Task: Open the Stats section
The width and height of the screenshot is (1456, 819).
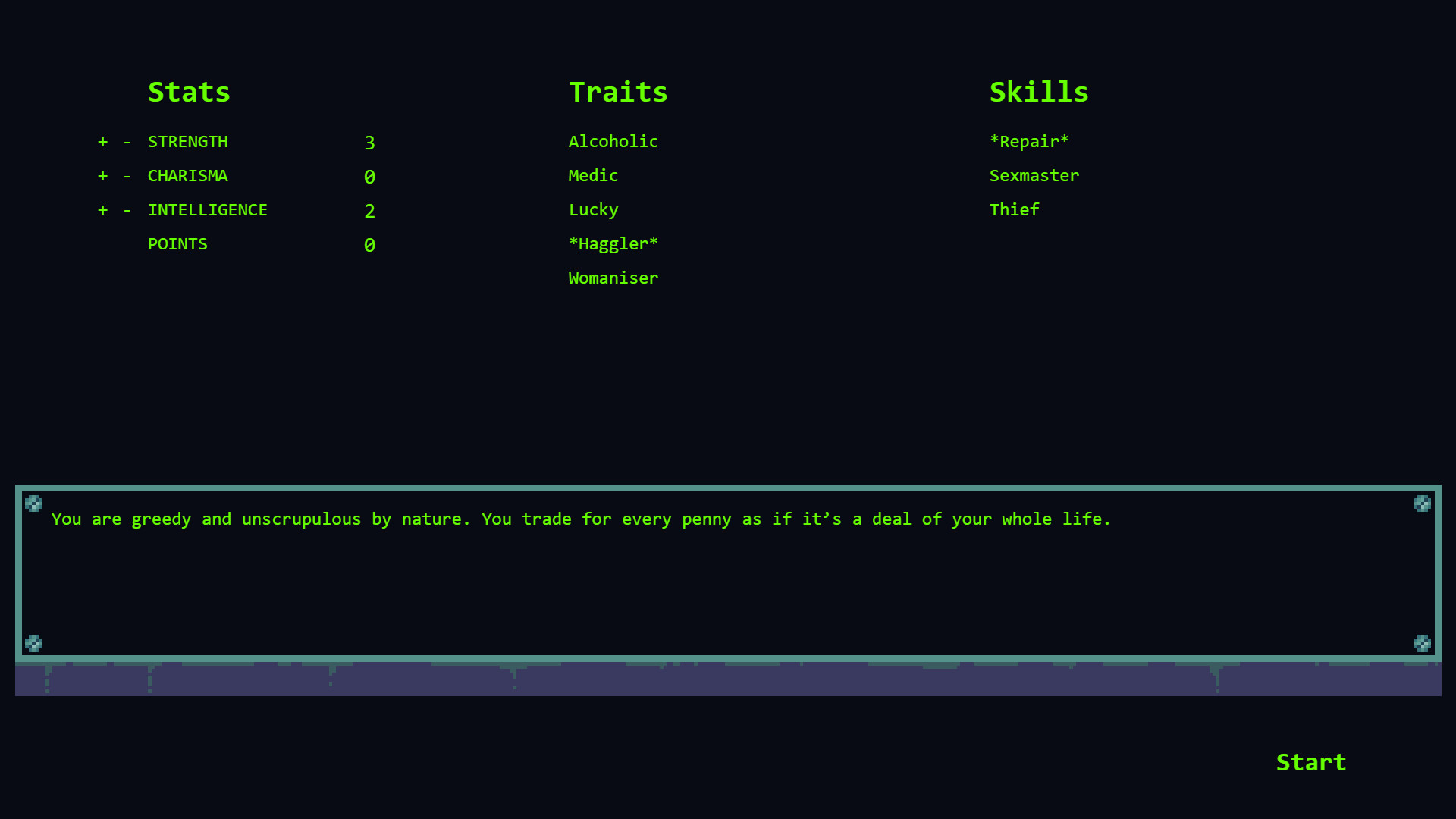Action: [x=189, y=91]
